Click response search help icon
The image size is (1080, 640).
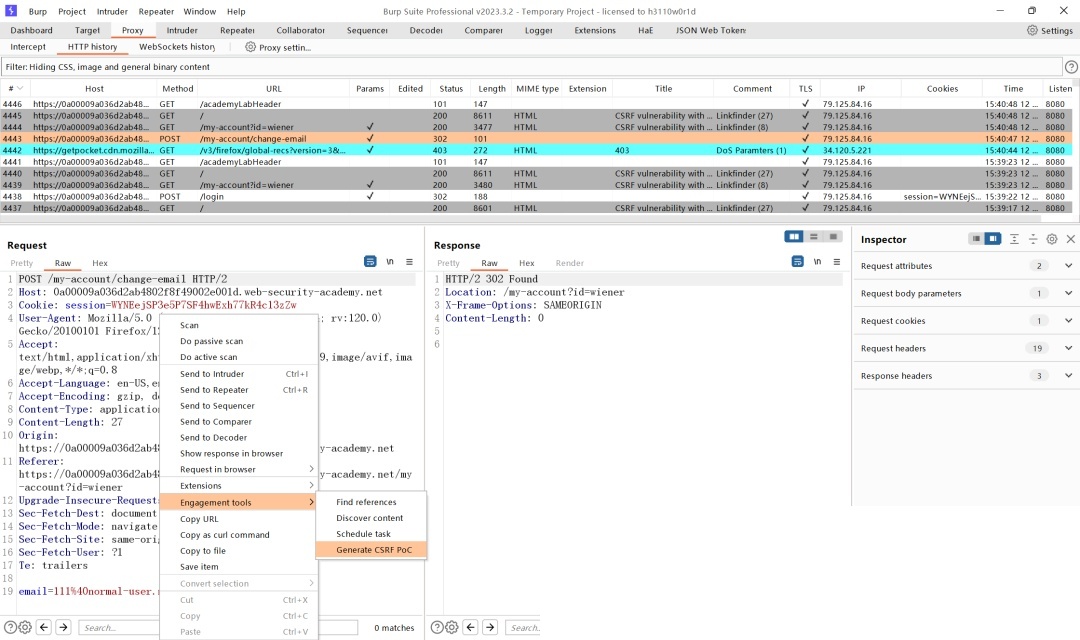pos(437,628)
